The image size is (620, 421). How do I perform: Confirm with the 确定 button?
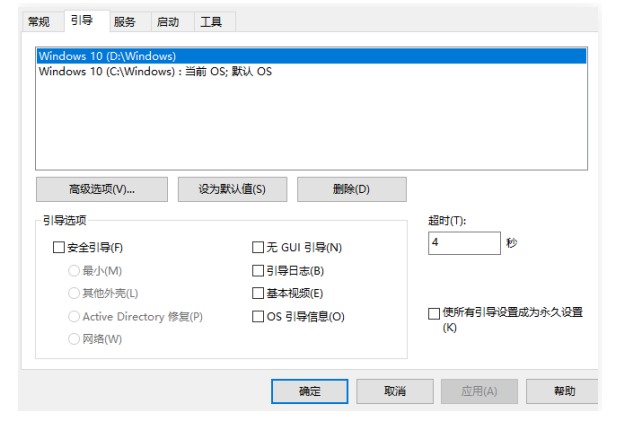coord(310,392)
